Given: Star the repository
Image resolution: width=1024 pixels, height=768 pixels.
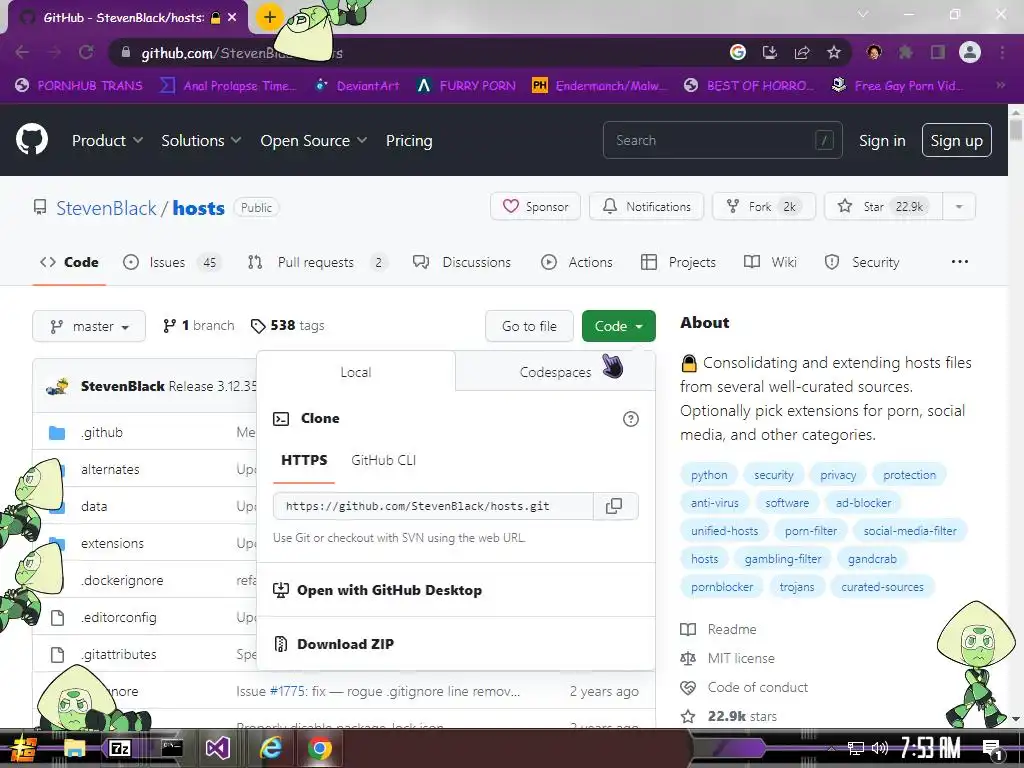Looking at the screenshot, I should [884, 206].
